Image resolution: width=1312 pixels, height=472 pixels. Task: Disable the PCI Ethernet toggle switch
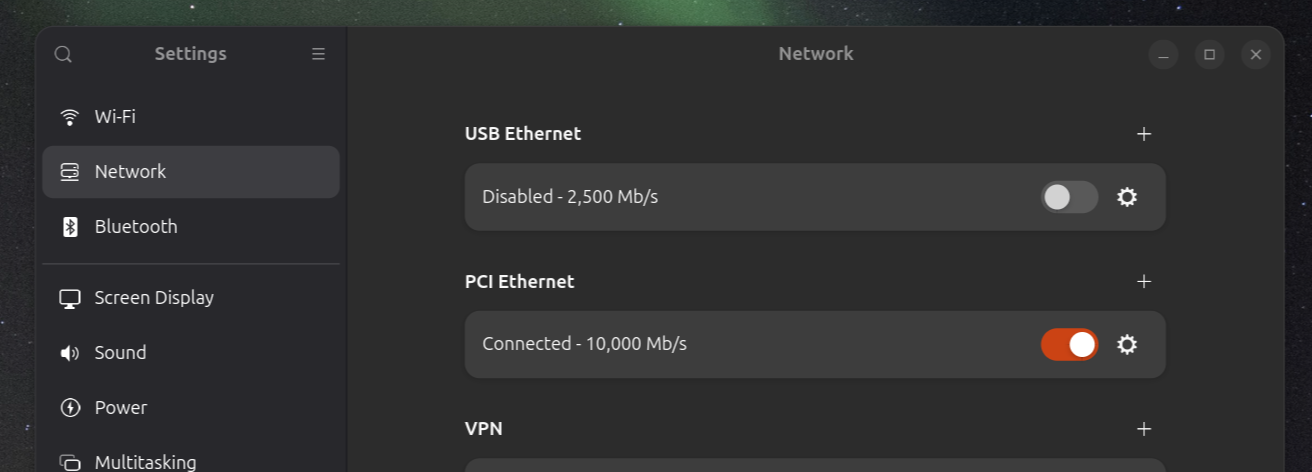click(x=1069, y=345)
